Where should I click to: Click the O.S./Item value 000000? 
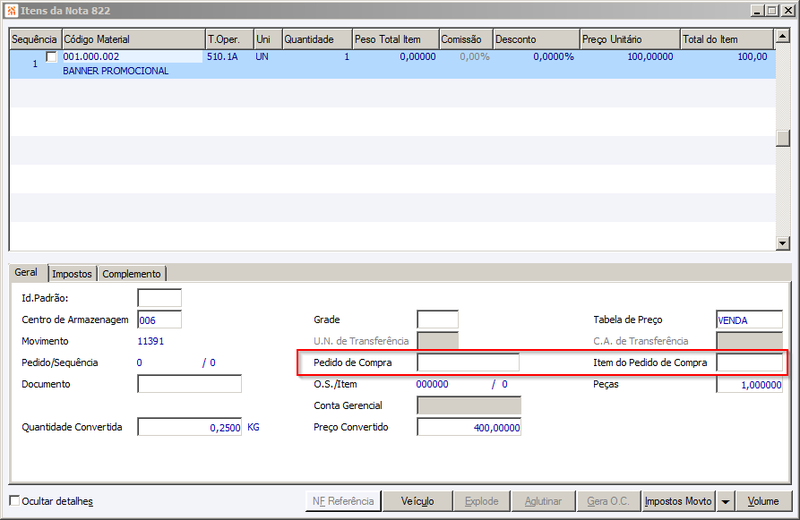tap(432, 384)
